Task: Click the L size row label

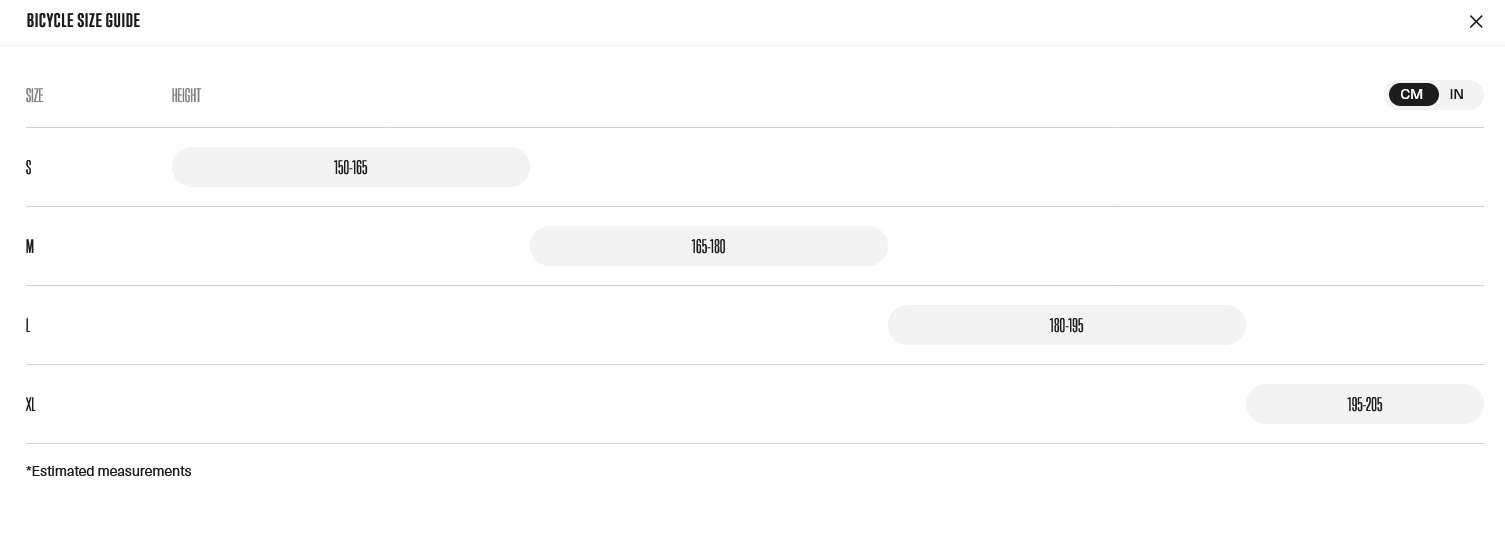Action: point(28,325)
